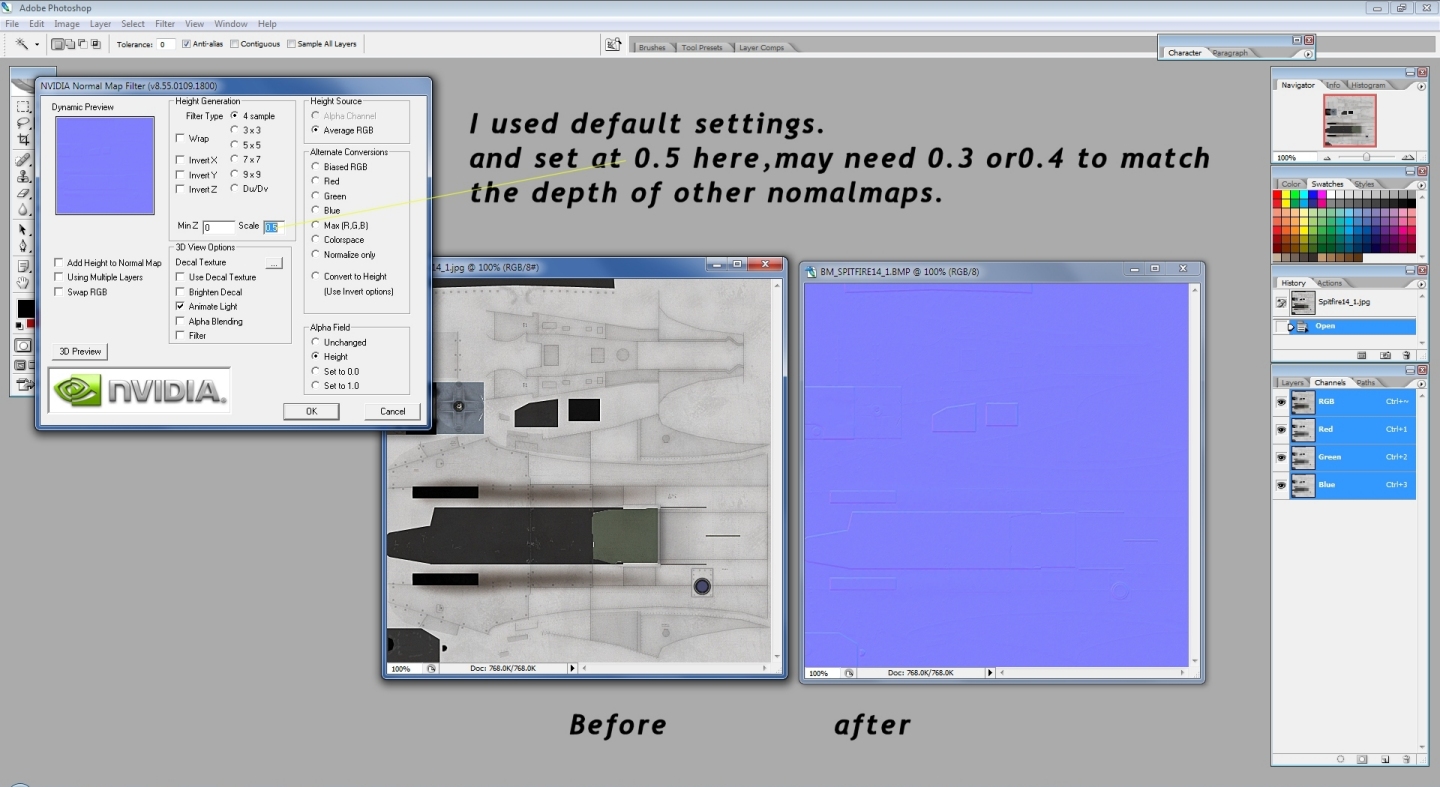
Task: Select Unchanged for Alpha Field
Action: (x=316, y=342)
